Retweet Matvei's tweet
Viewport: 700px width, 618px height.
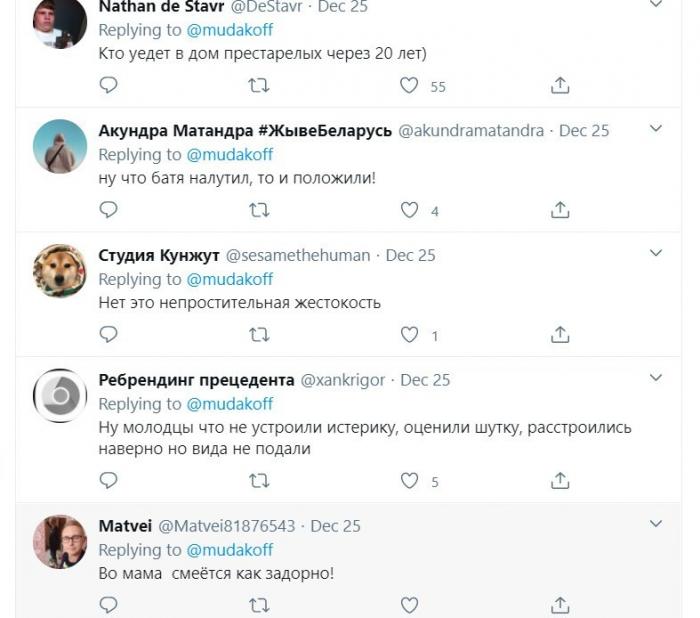click(258, 605)
